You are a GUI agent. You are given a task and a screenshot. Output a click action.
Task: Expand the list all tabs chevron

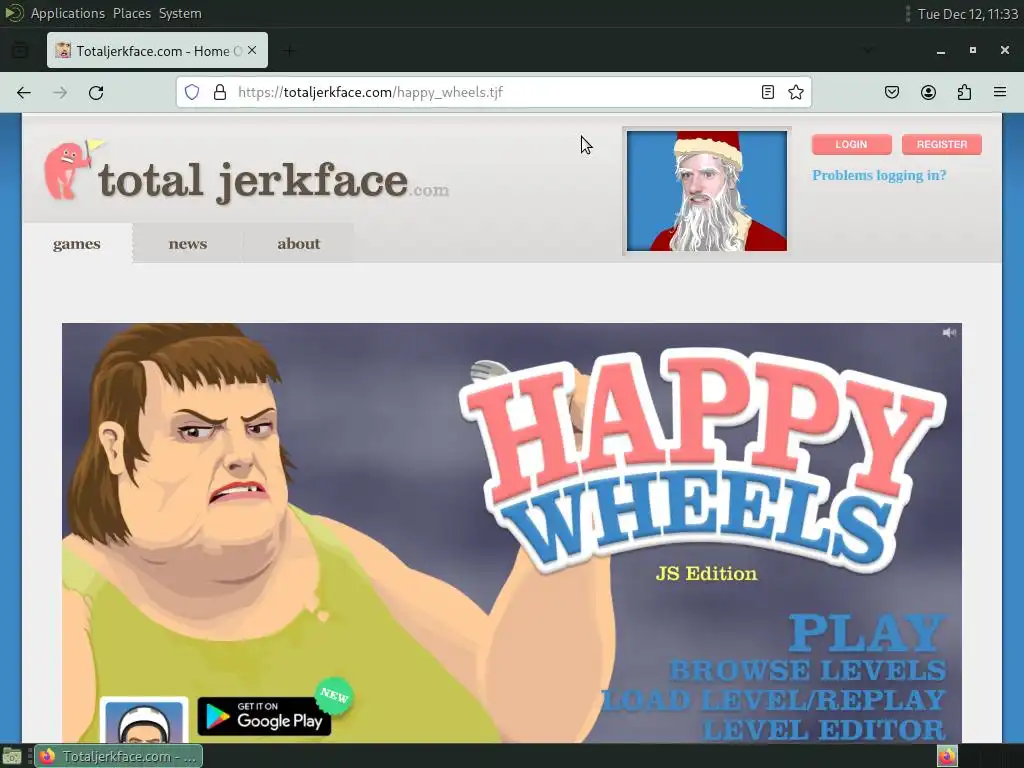[868, 50]
